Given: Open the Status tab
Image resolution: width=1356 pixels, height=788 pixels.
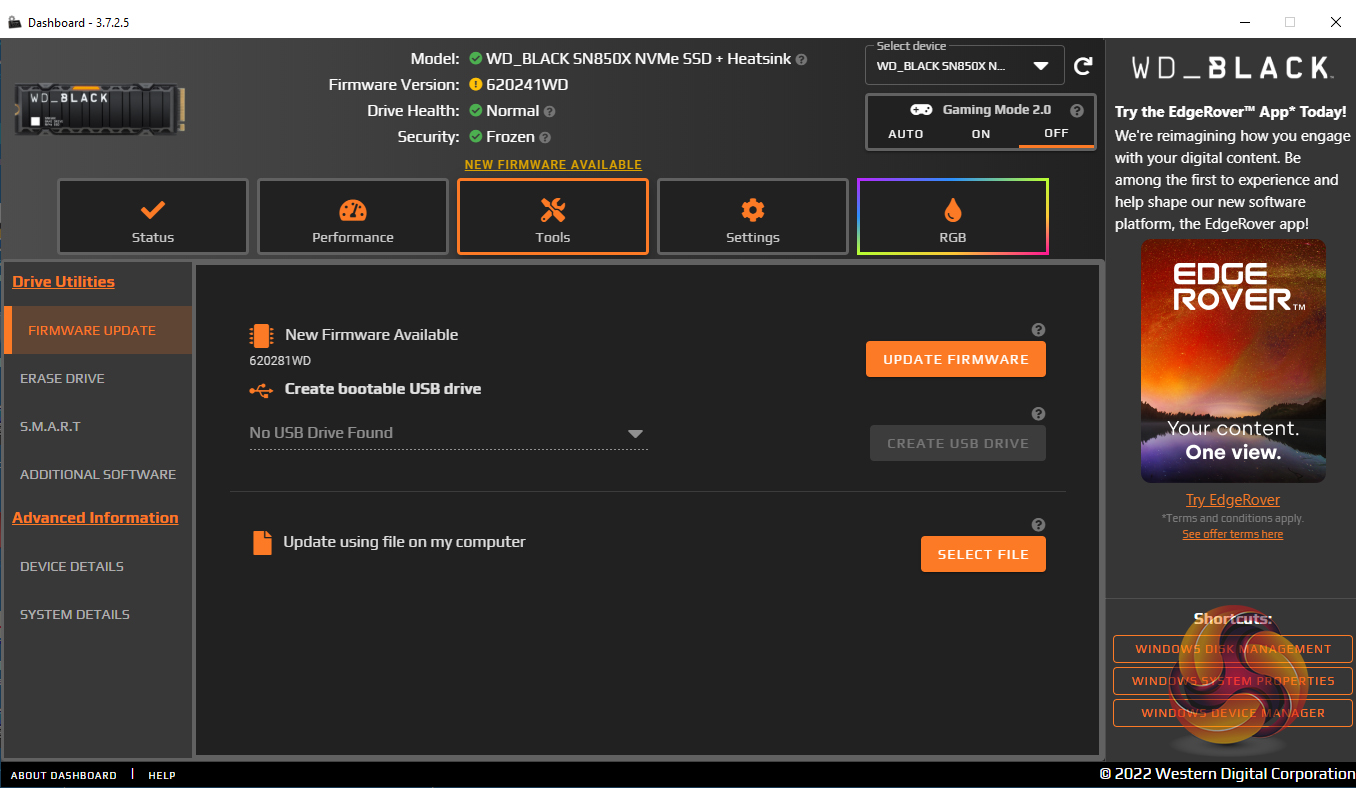Looking at the screenshot, I should coord(153,216).
